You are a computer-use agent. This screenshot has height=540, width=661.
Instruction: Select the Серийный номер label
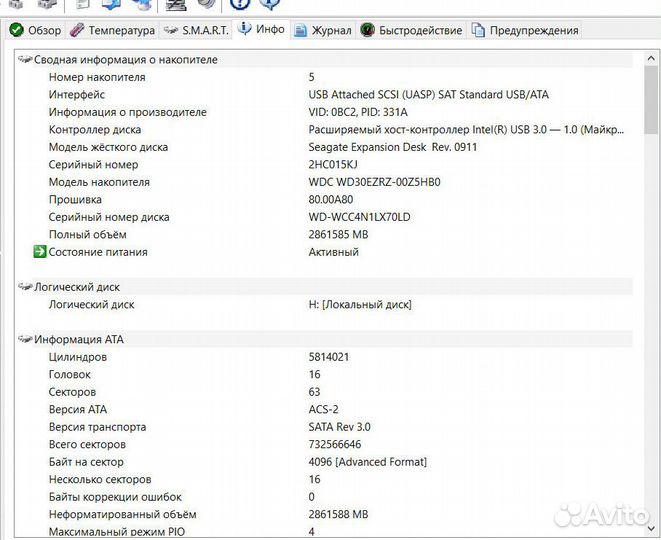point(93,165)
